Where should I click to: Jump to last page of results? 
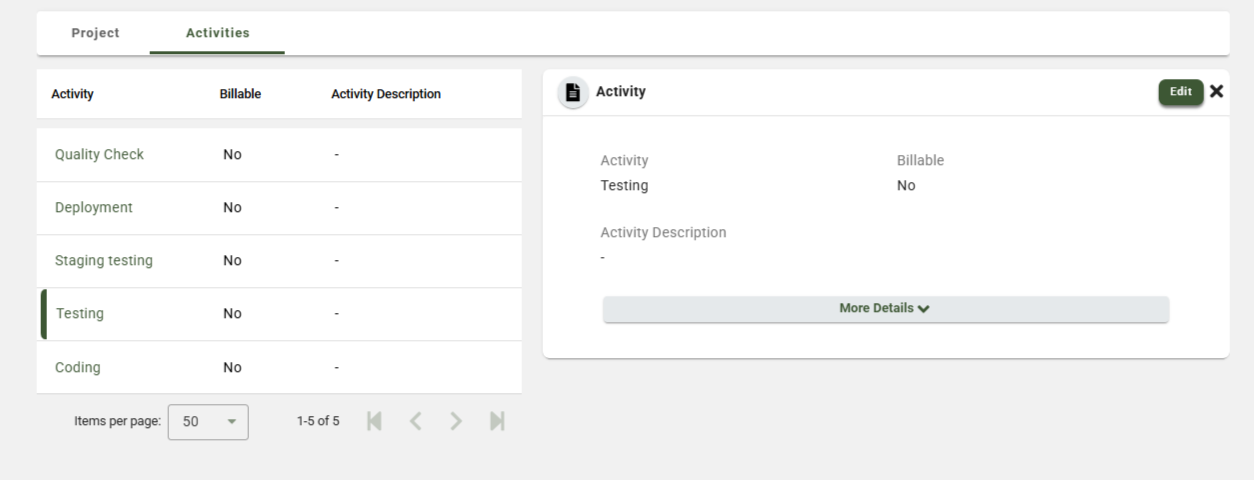[497, 420]
